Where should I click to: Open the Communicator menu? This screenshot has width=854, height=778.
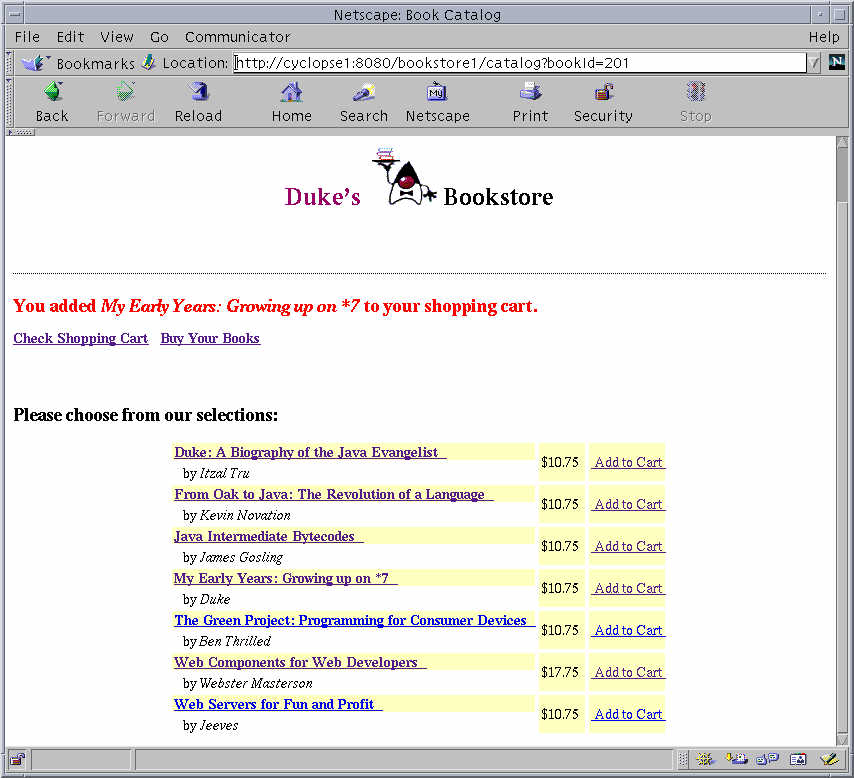[x=237, y=37]
